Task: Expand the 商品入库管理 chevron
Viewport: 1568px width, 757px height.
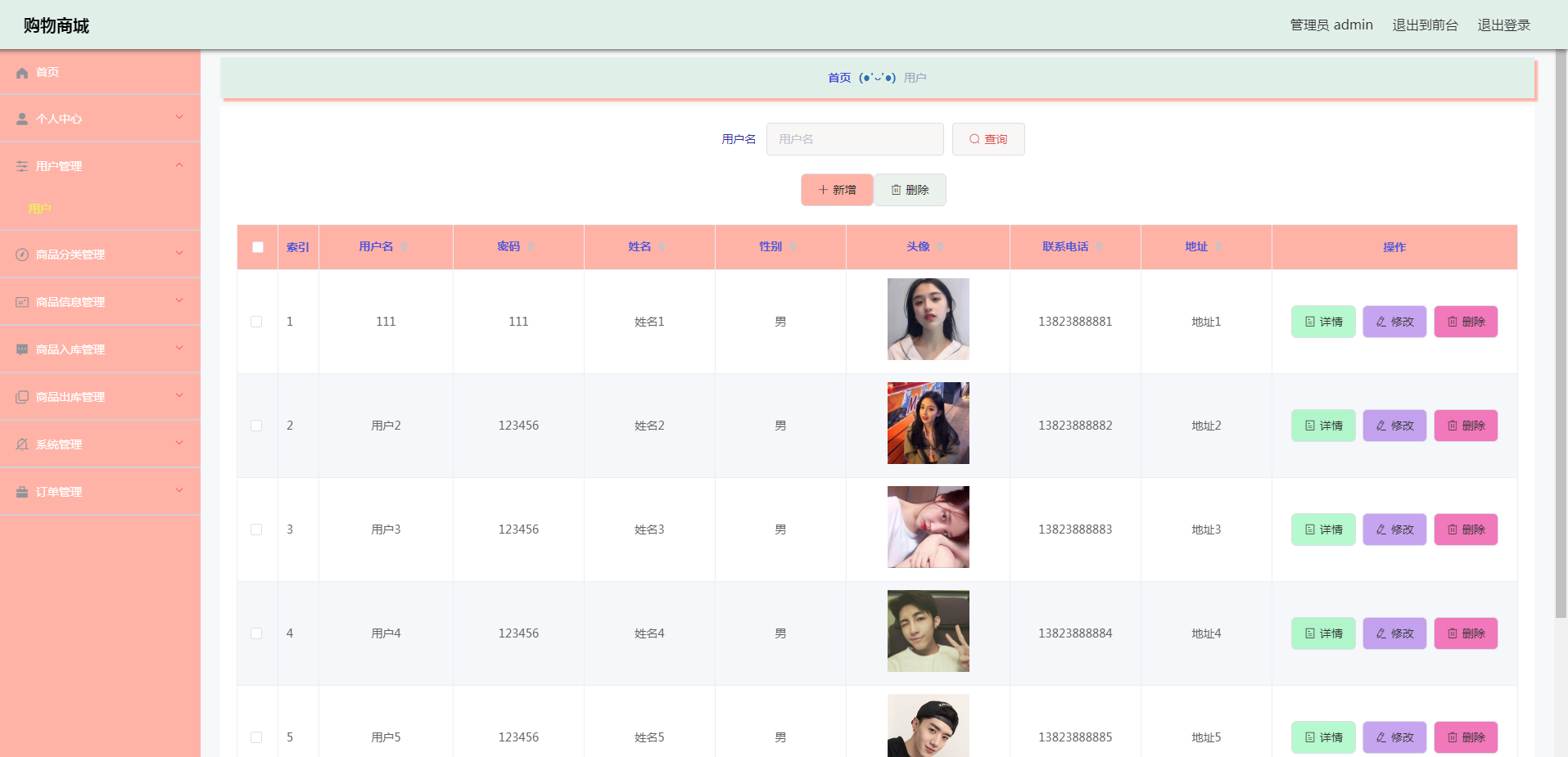Action: tap(179, 349)
